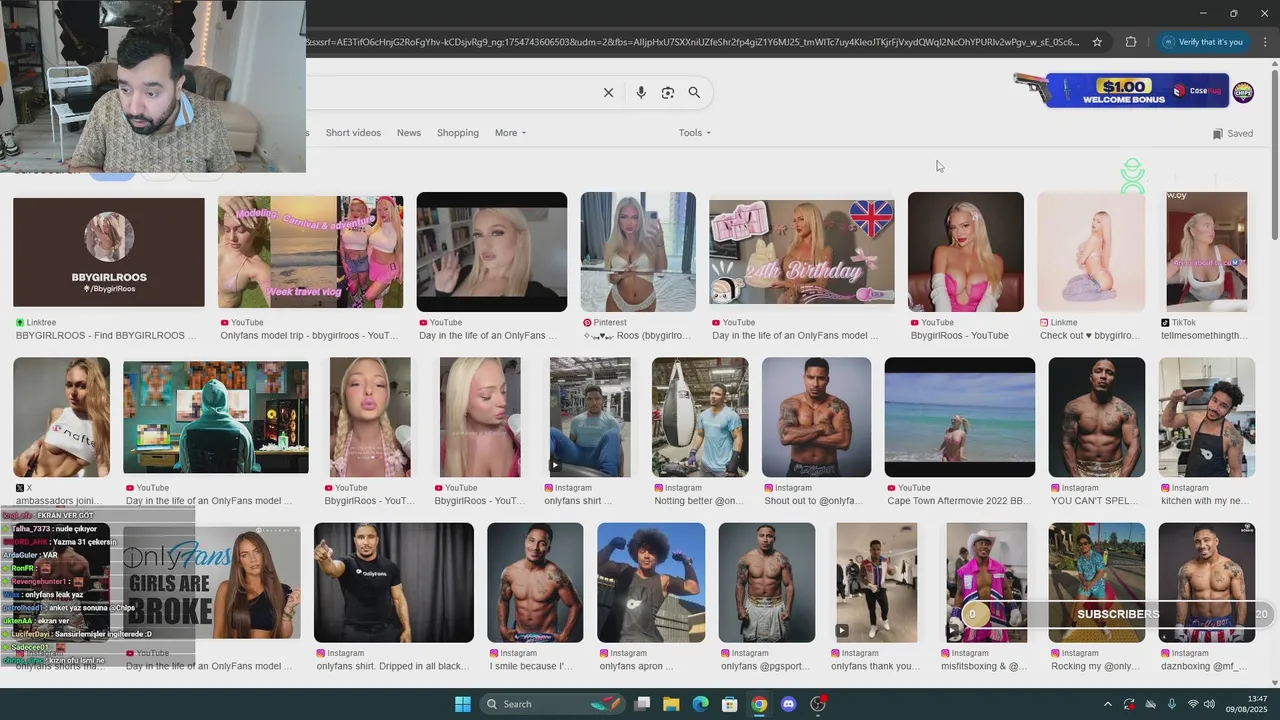Click the Verify that it's you profile button

(x=1202, y=42)
